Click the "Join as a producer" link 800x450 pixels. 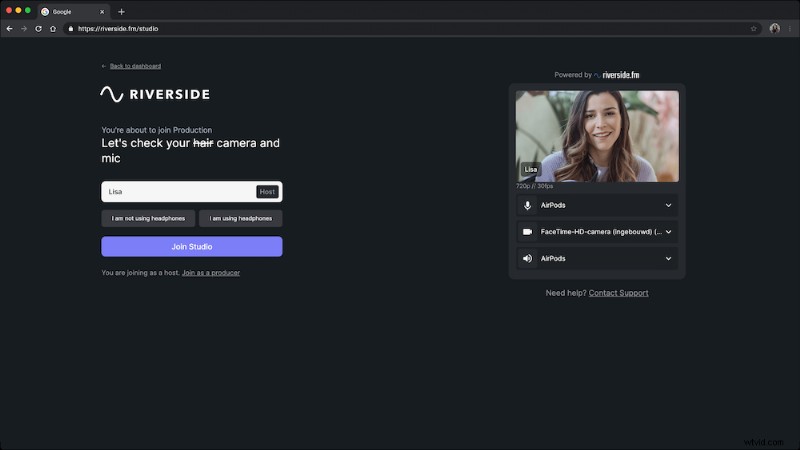point(210,273)
